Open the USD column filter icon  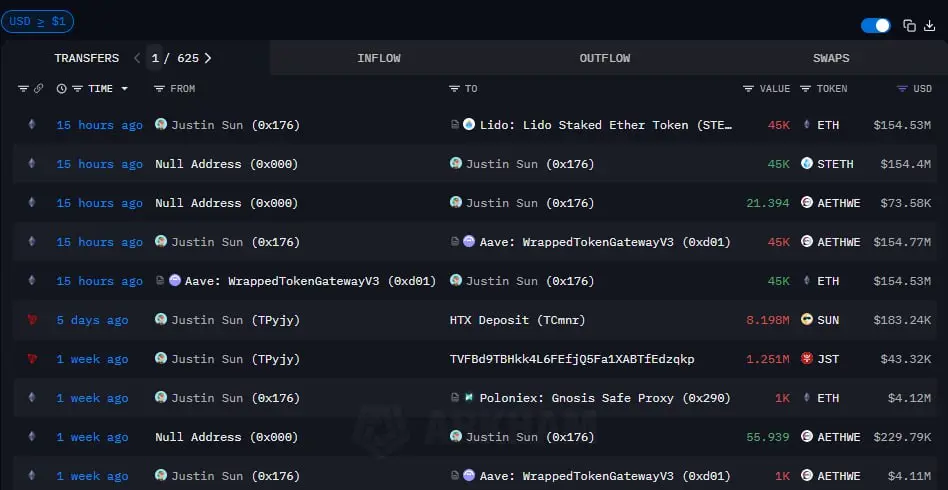click(x=902, y=89)
